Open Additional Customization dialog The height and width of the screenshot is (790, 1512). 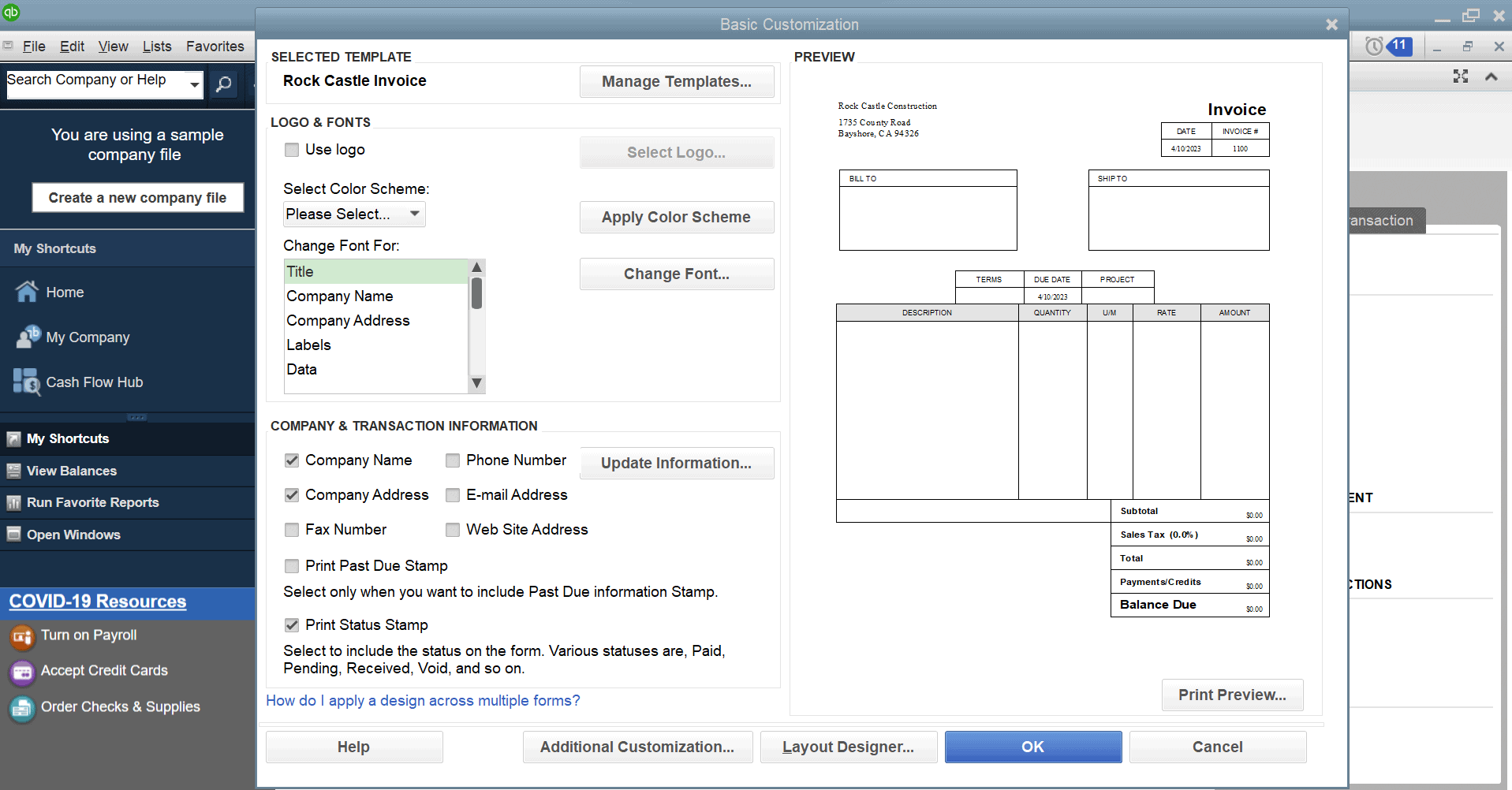pos(637,747)
